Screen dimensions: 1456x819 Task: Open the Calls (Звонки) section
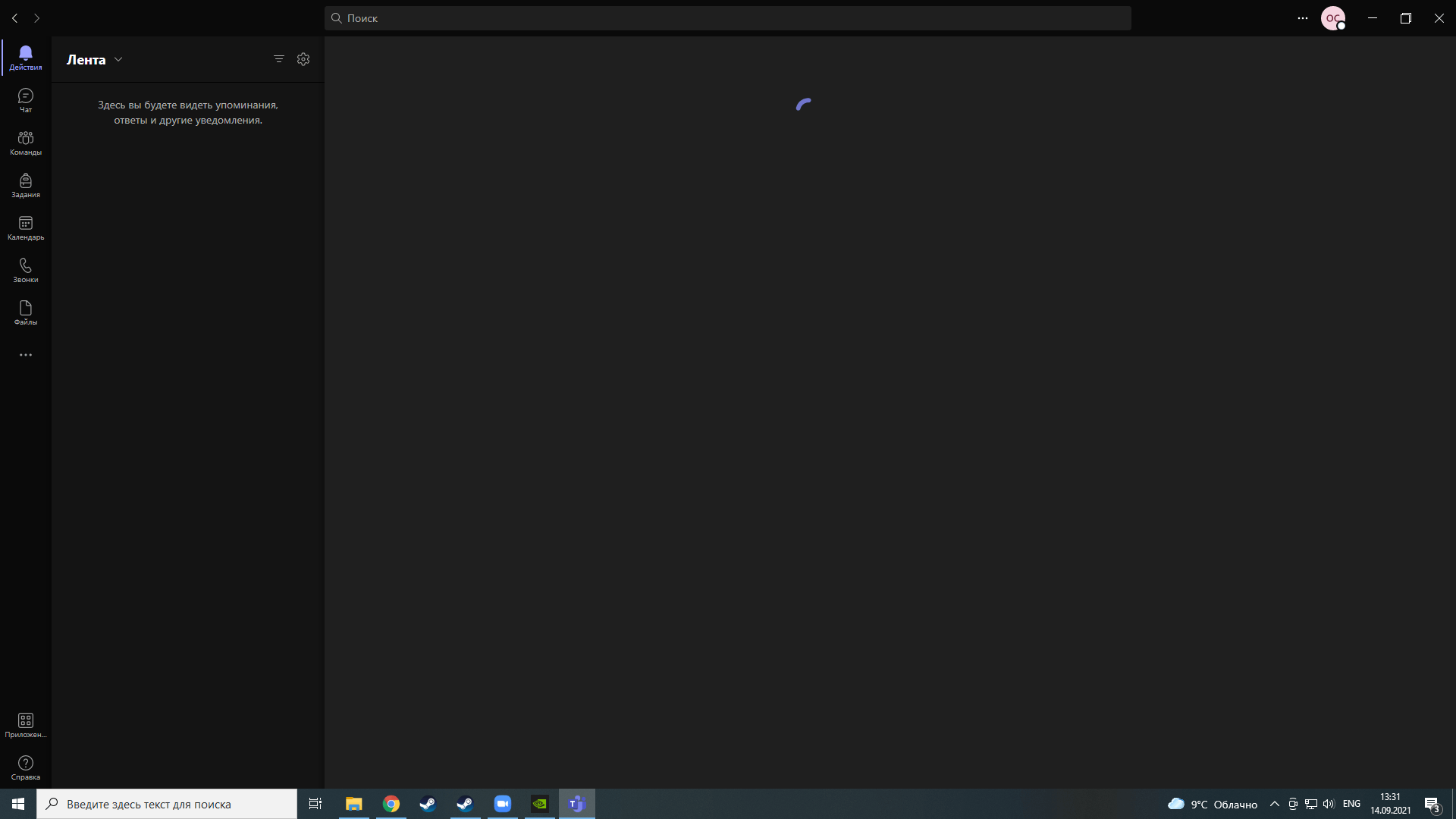26,270
